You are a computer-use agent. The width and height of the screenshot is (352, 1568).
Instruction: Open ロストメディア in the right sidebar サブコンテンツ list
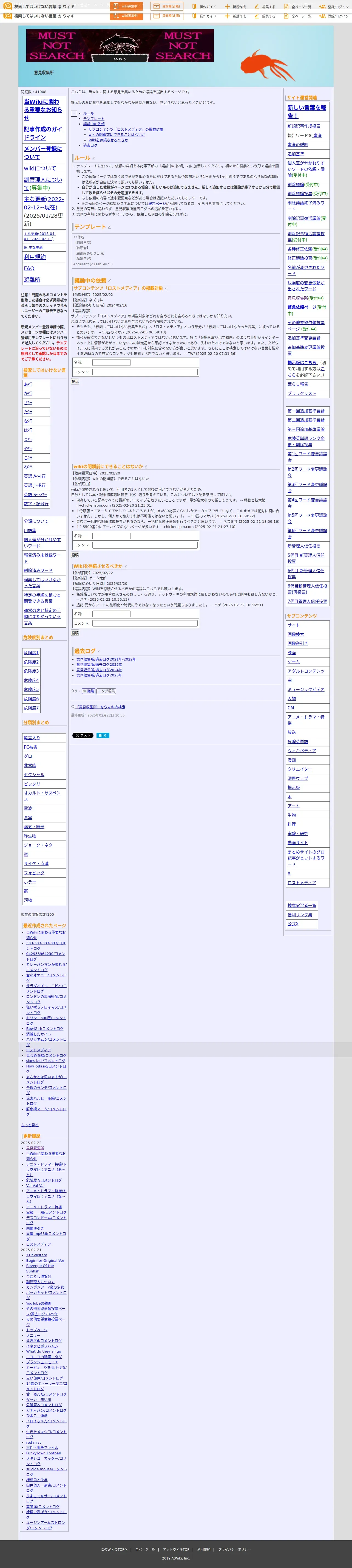pos(302,883)
